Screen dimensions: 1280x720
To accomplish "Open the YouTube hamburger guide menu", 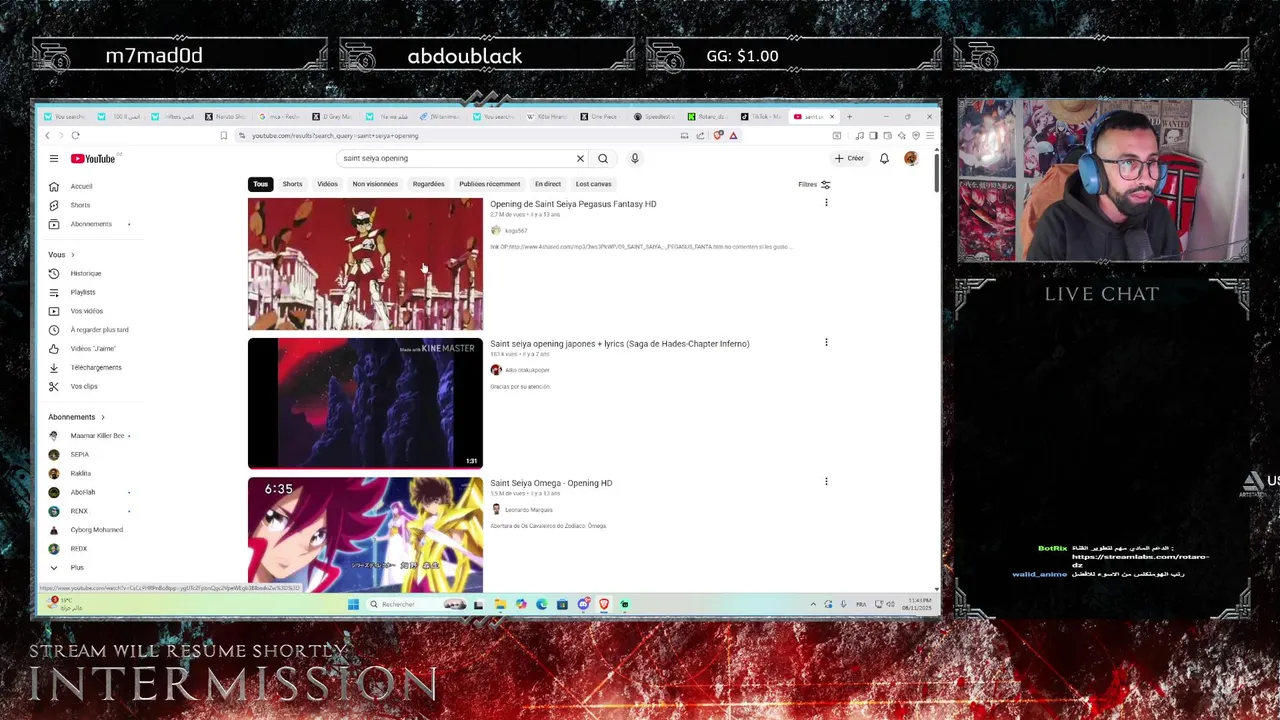I will tap(54, 158).
